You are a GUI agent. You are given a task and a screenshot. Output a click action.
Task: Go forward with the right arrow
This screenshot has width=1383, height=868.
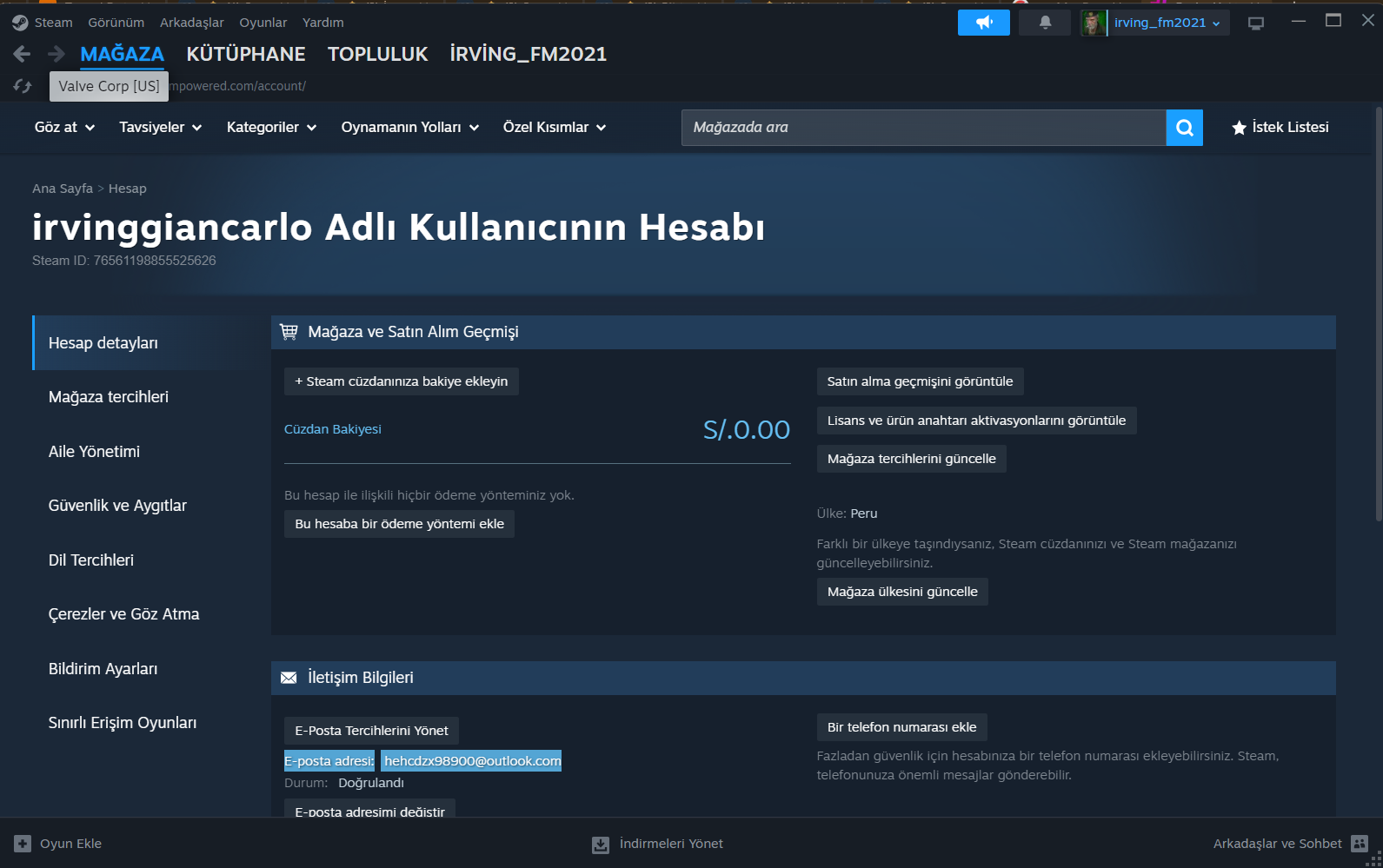click(x=57, y=54)
